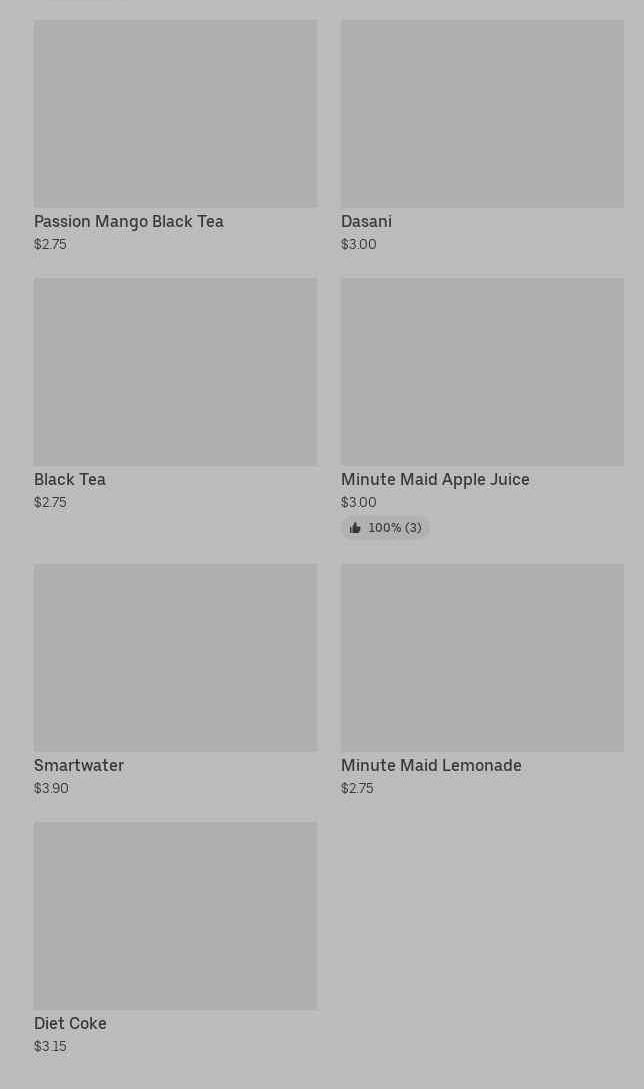Open the Black Tea item image
The height and width of the screenshot is (1089, 644).
[175, 372]
